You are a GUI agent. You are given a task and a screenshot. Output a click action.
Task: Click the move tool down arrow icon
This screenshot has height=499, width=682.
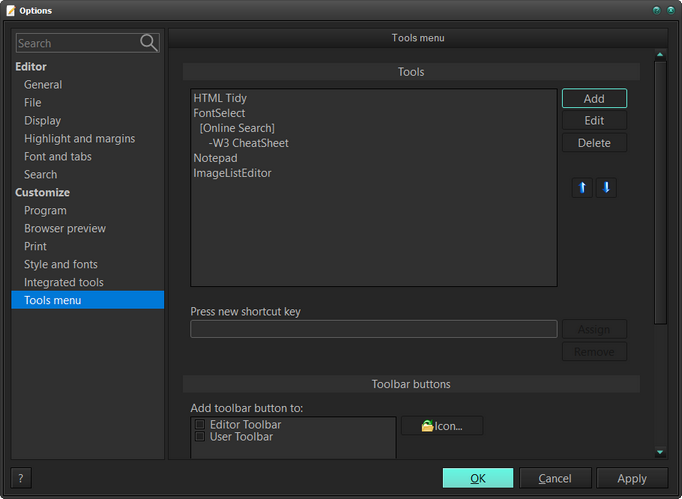606,187
